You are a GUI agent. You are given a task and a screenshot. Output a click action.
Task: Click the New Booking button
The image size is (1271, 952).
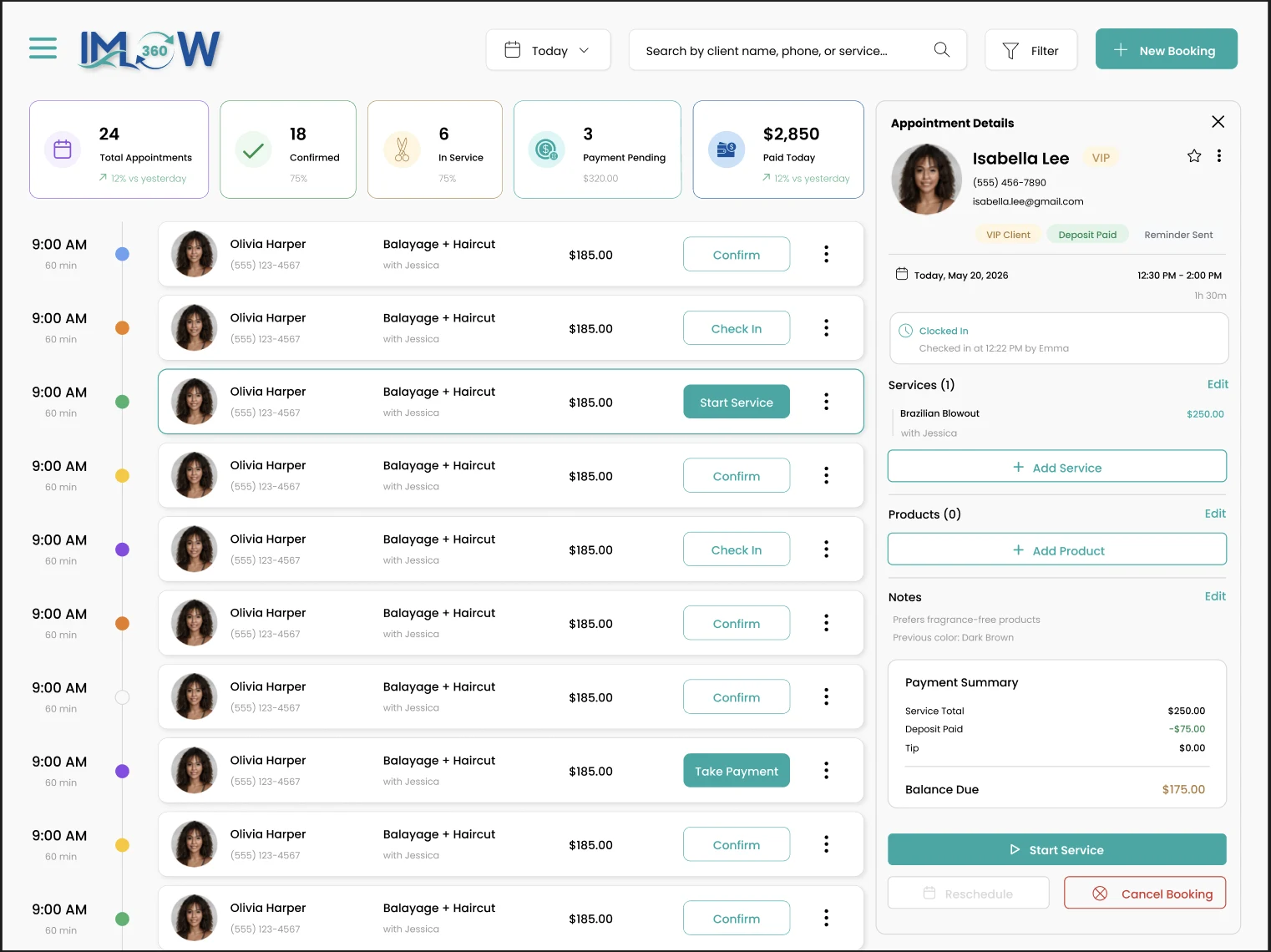point(1166,49)
